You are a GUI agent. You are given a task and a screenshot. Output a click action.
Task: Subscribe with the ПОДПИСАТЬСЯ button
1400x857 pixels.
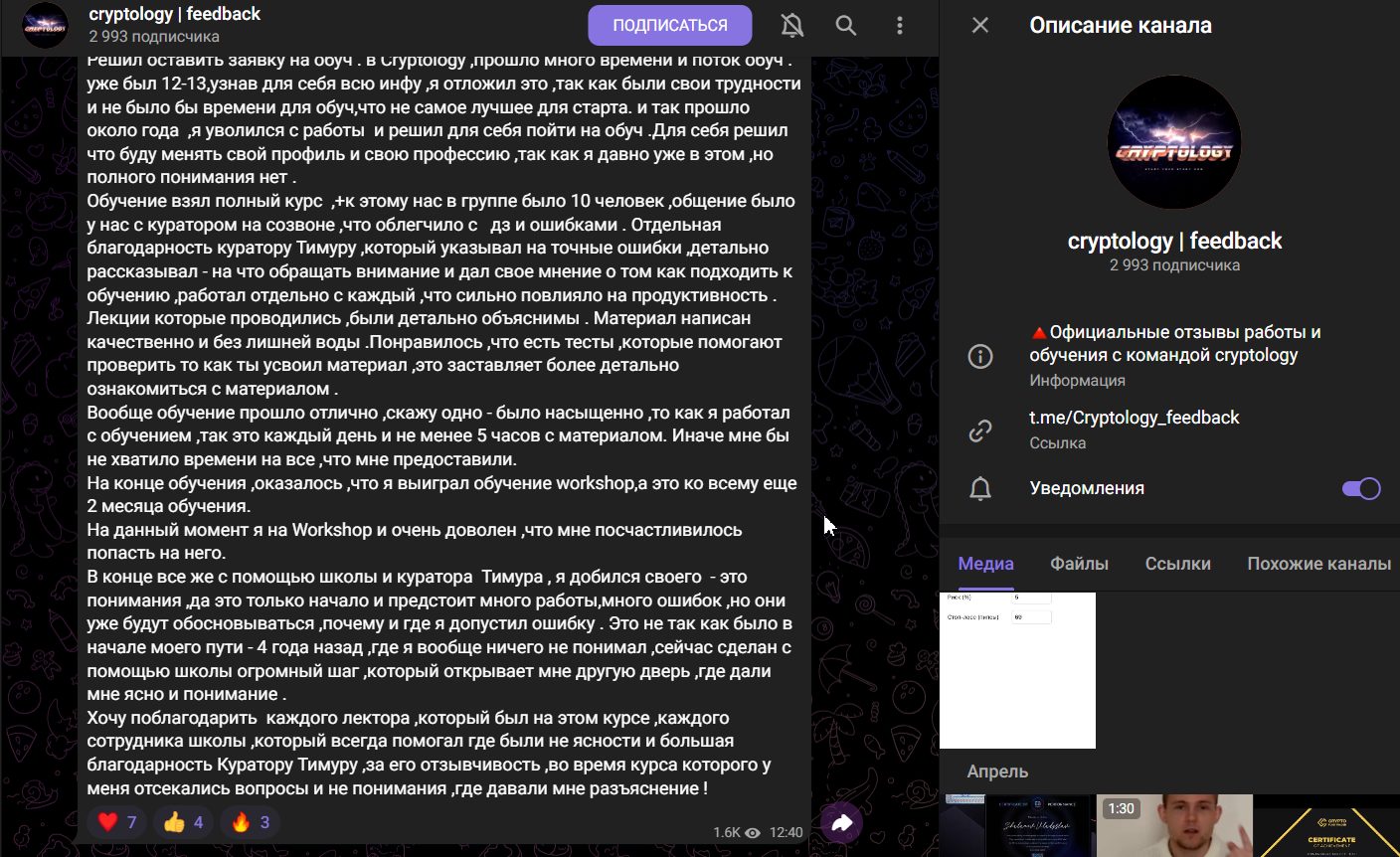tap(670, 26)
